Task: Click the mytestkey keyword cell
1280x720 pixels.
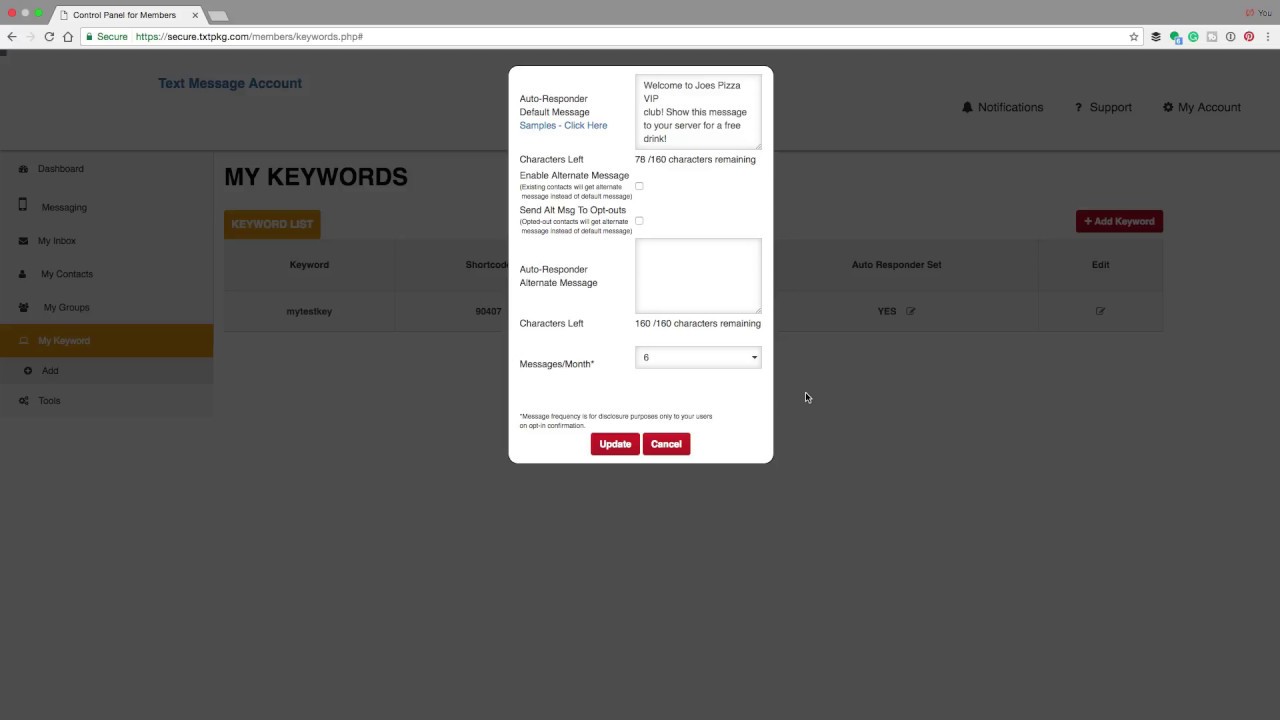Action: click(309, 311)
